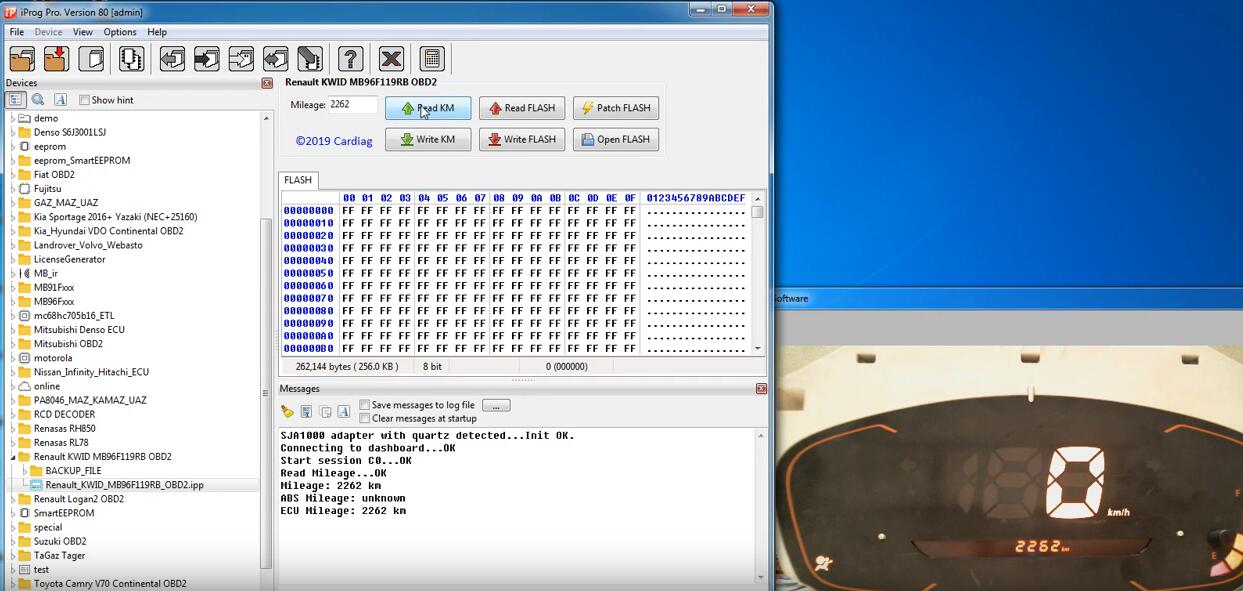Open the Device menu
Screen dimensions: 1243x591
(48, 32)
